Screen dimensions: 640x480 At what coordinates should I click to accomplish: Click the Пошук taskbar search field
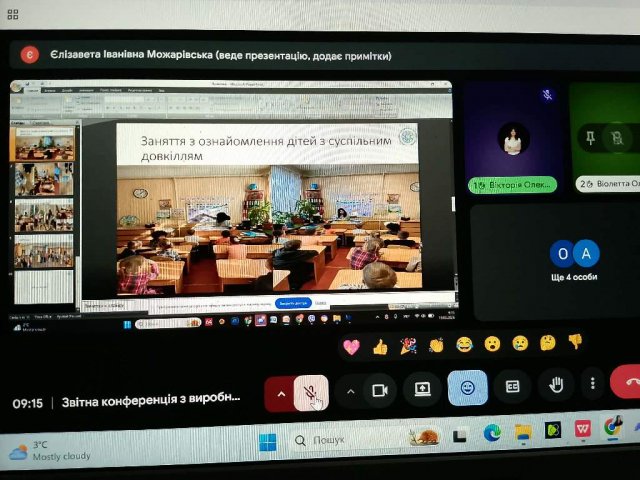coord(367,439)
